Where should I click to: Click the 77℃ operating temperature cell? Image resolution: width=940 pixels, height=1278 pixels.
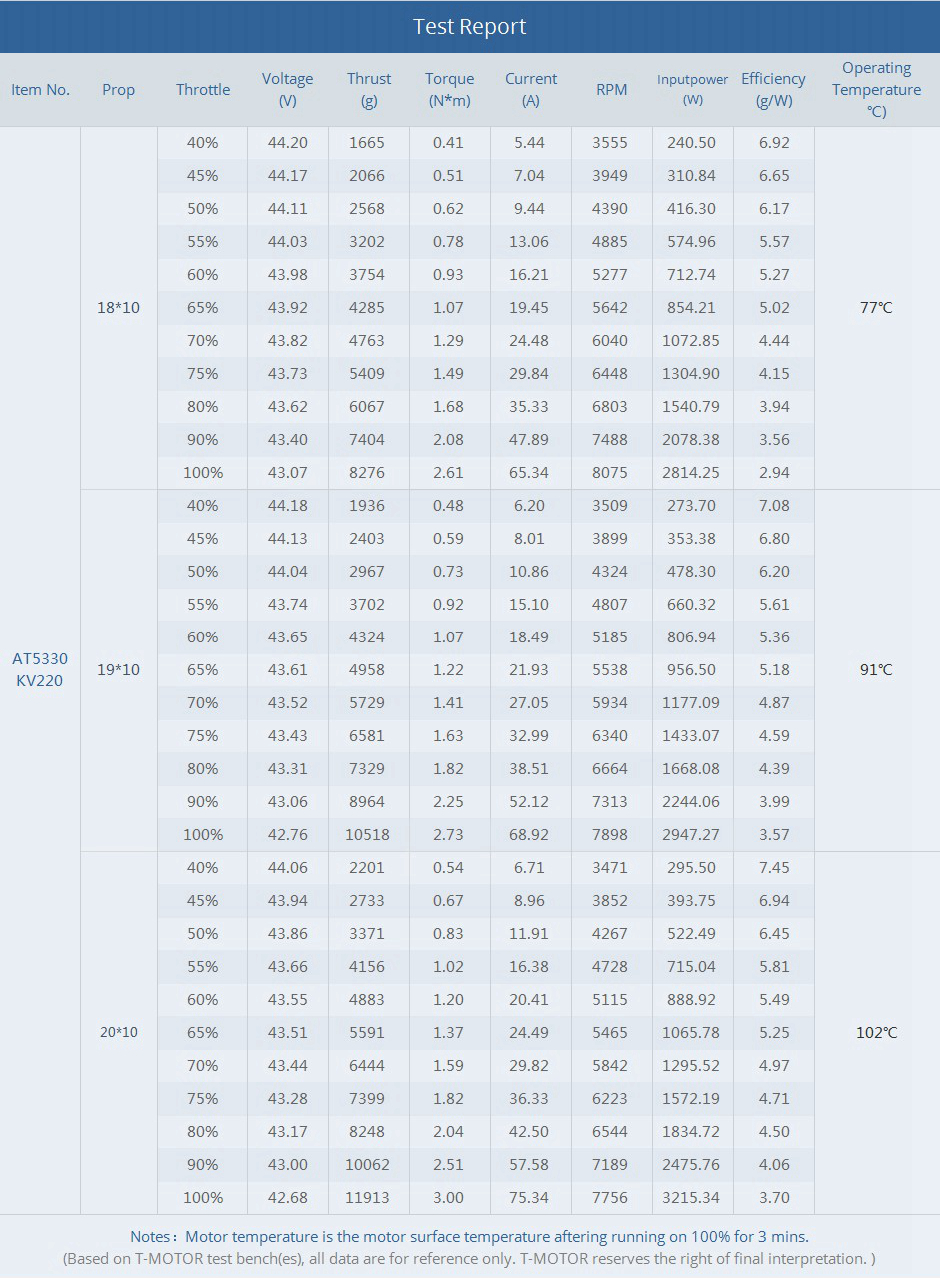(877, 308)
